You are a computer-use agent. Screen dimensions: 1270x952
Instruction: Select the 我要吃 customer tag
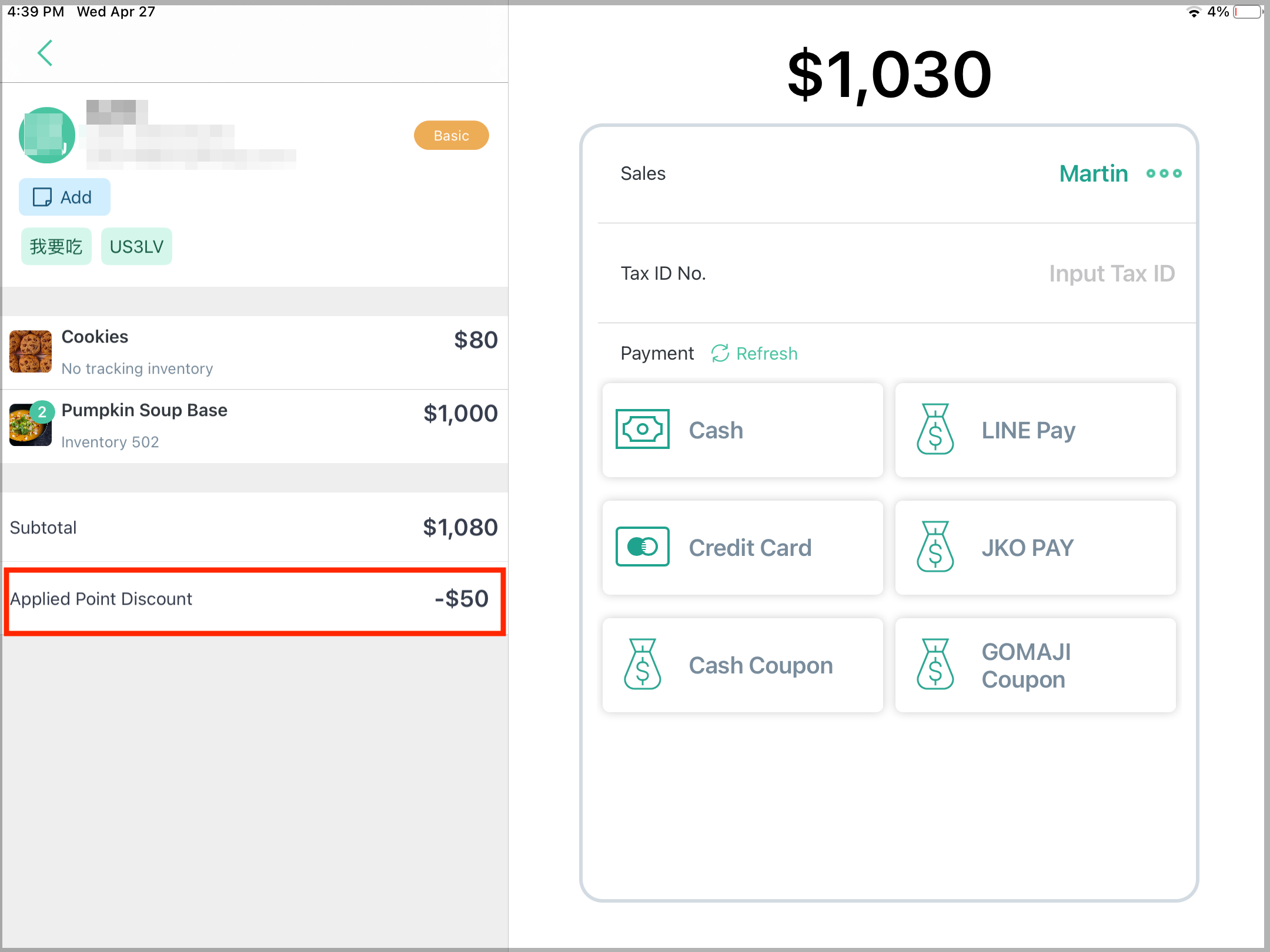tap(56, 246)
